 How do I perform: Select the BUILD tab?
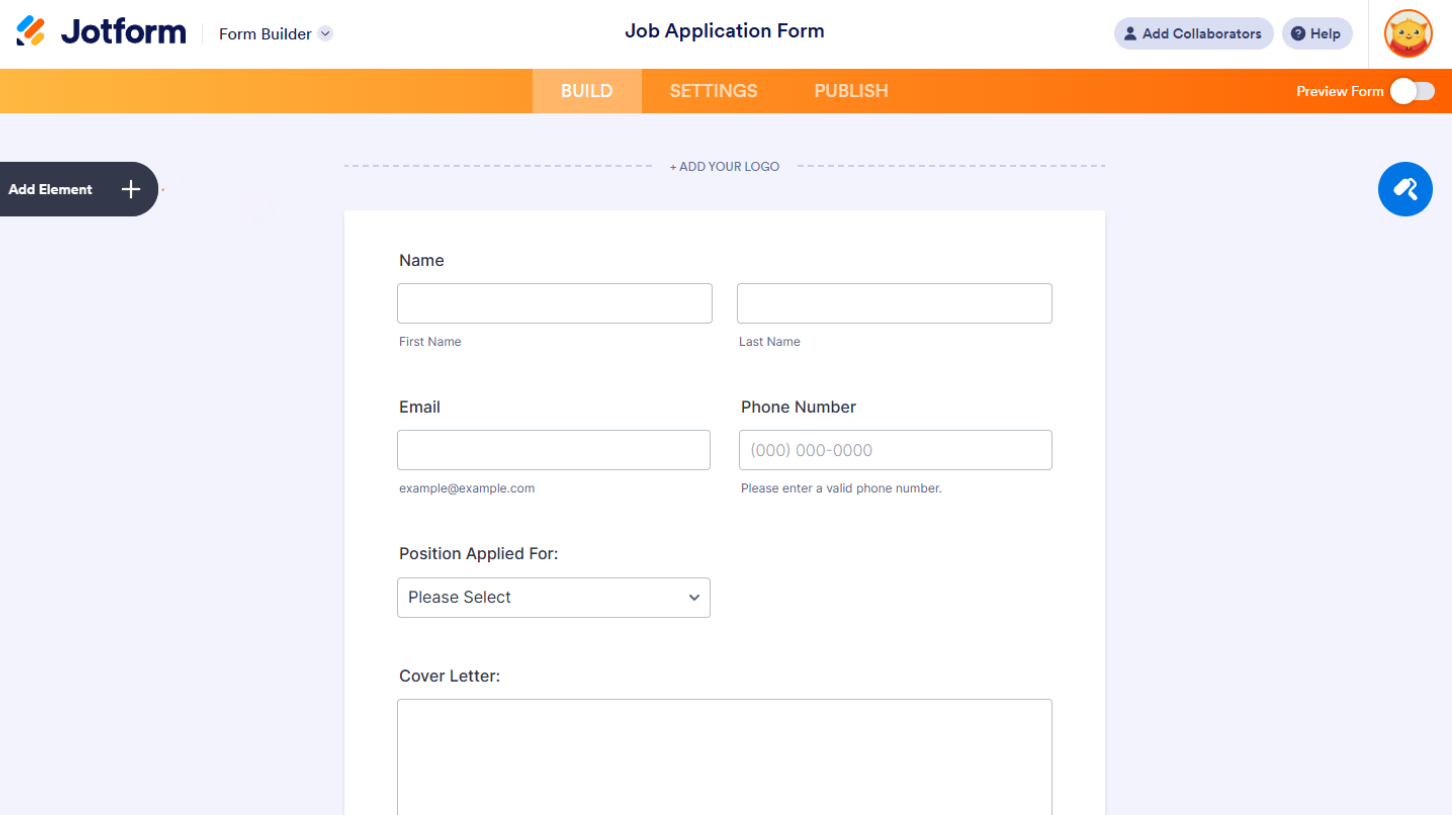click(x=586, y=91)
